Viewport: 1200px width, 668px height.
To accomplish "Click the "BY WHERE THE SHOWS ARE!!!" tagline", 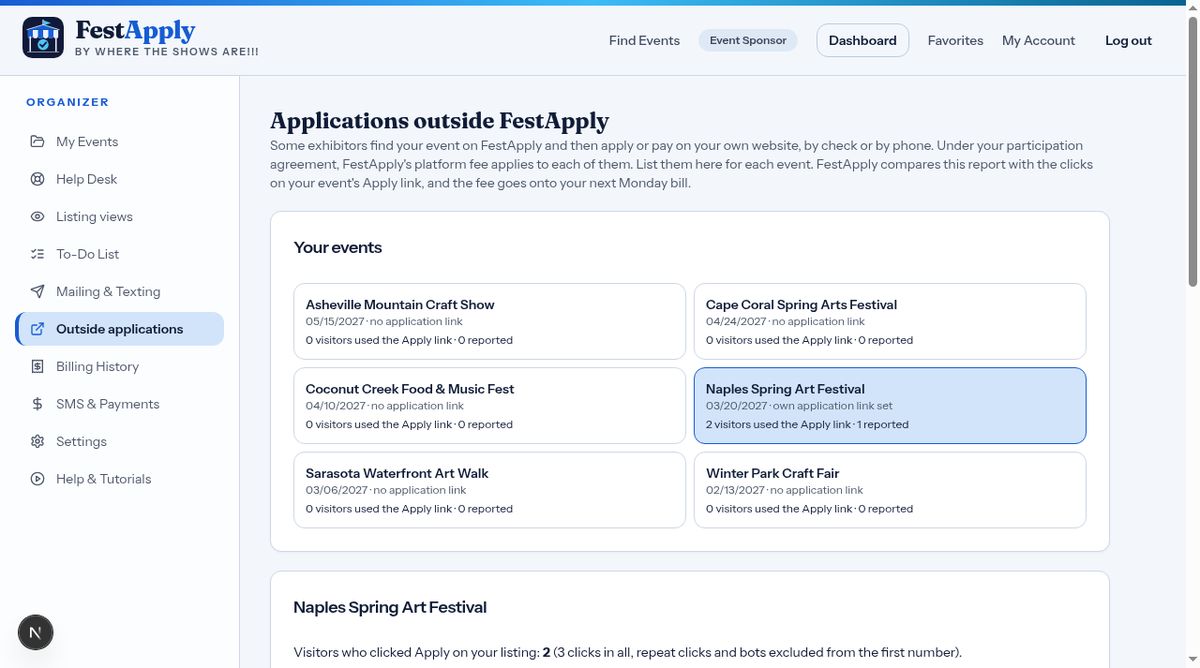I will click(x=167, y=52).
